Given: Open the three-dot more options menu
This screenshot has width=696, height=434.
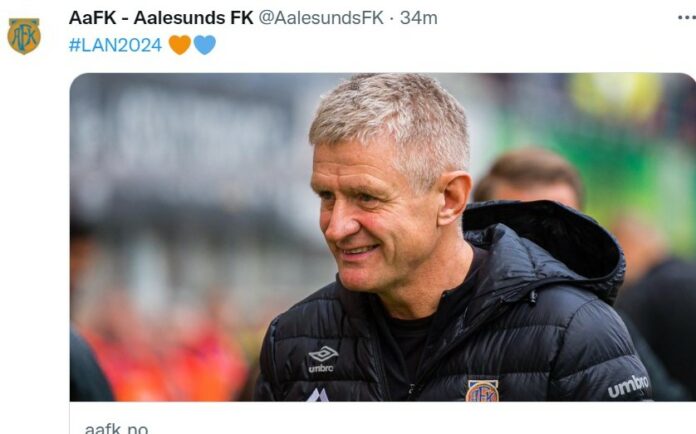Looking at the screenshot, I should coord(687,18).
